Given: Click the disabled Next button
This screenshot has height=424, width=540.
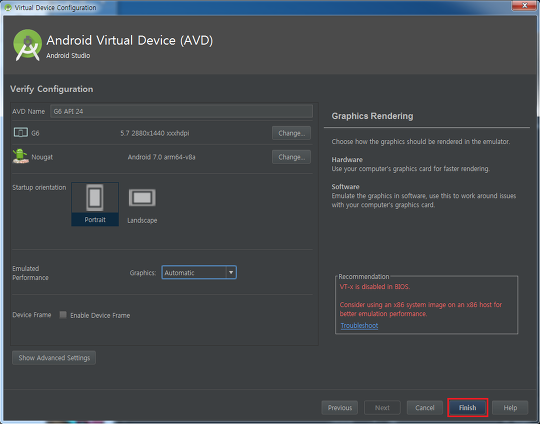Looking at the screenshot, I should coord(382,408).
